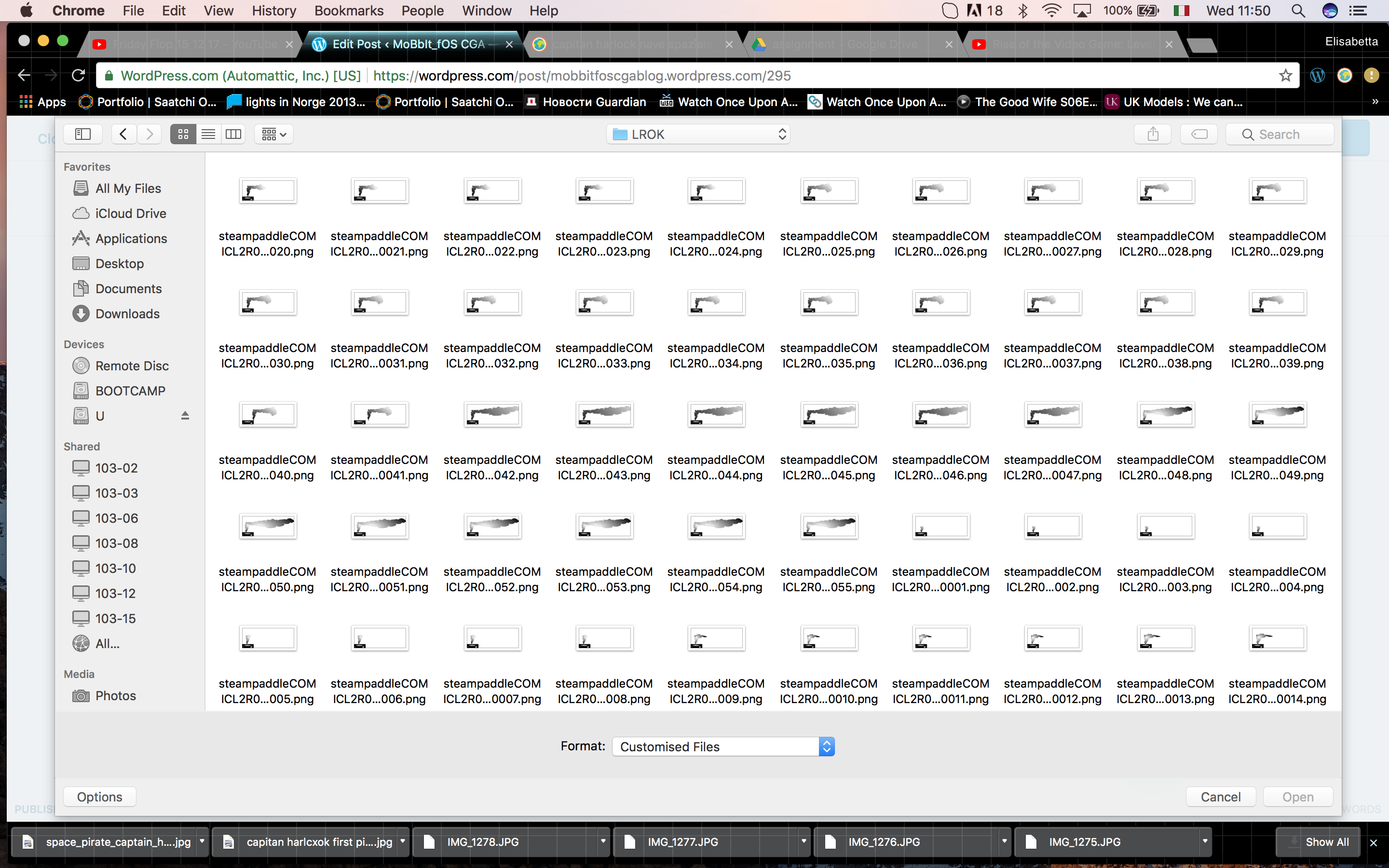1389x868 pixels.
Task: Bookmark this page with star icon
Action: tap(1285, 75)
